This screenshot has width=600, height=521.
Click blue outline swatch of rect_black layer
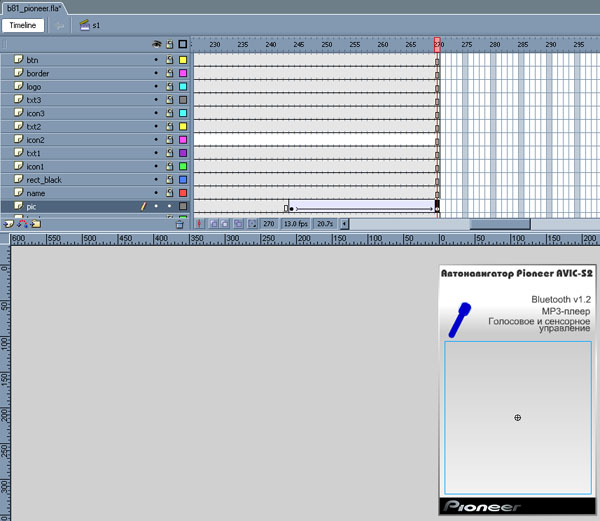coord(183,179)
